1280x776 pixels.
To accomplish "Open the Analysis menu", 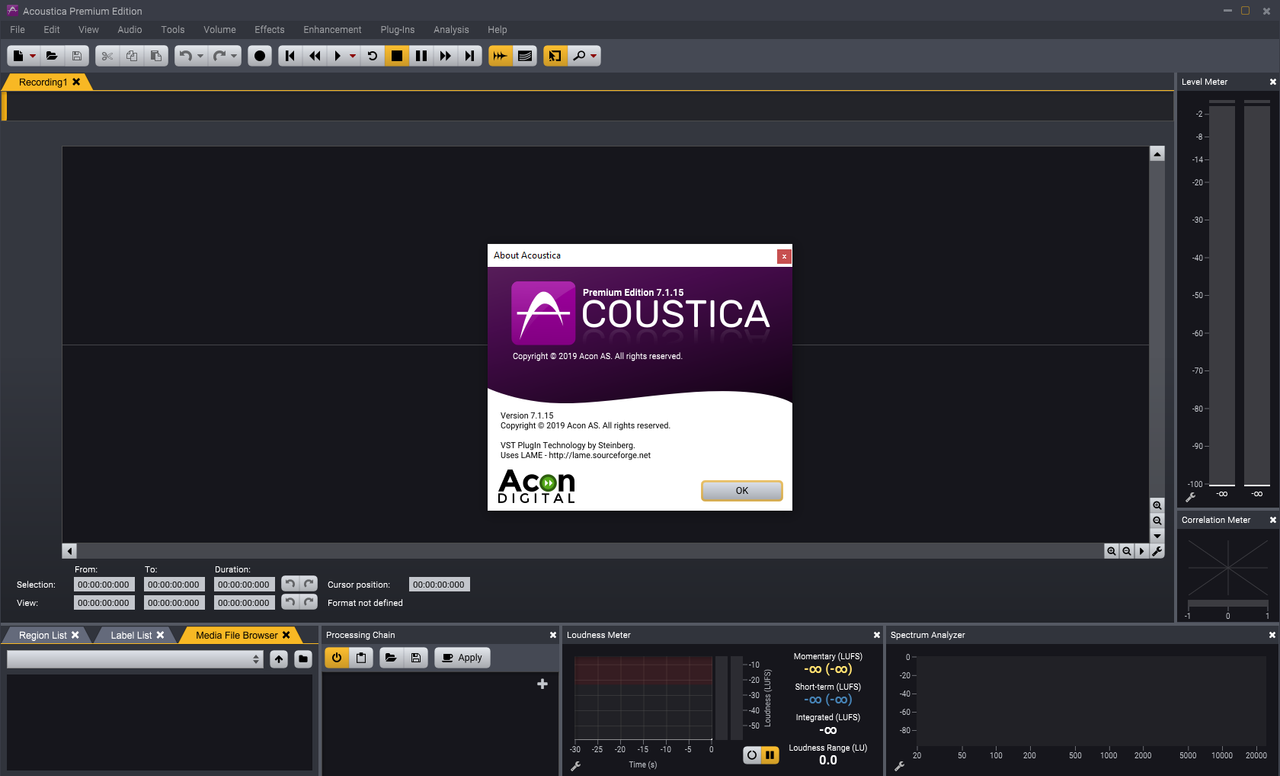I will pos(451,30).
